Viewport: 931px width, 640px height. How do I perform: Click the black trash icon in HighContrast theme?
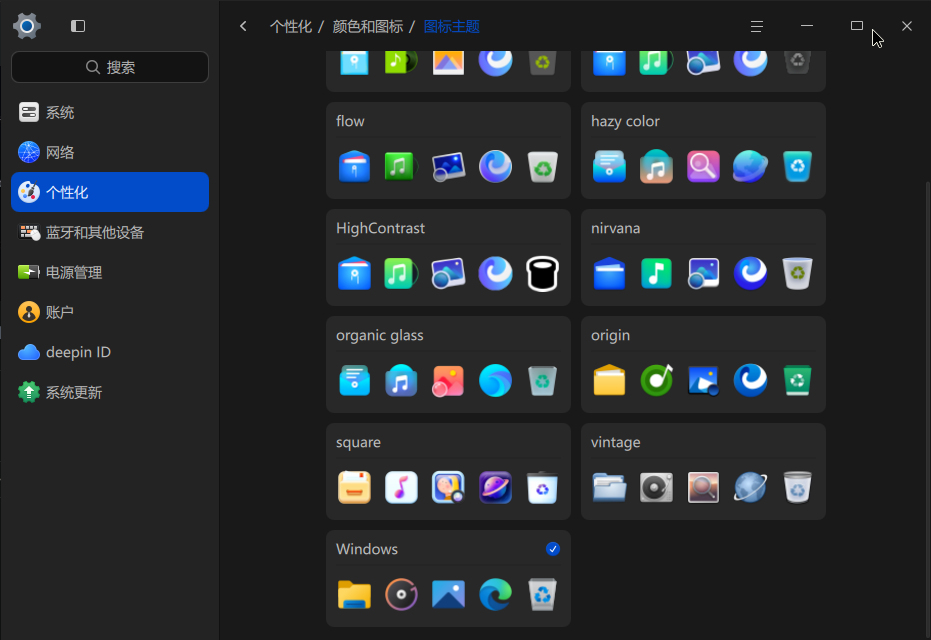pyautogui.click(x=543, y=274)
